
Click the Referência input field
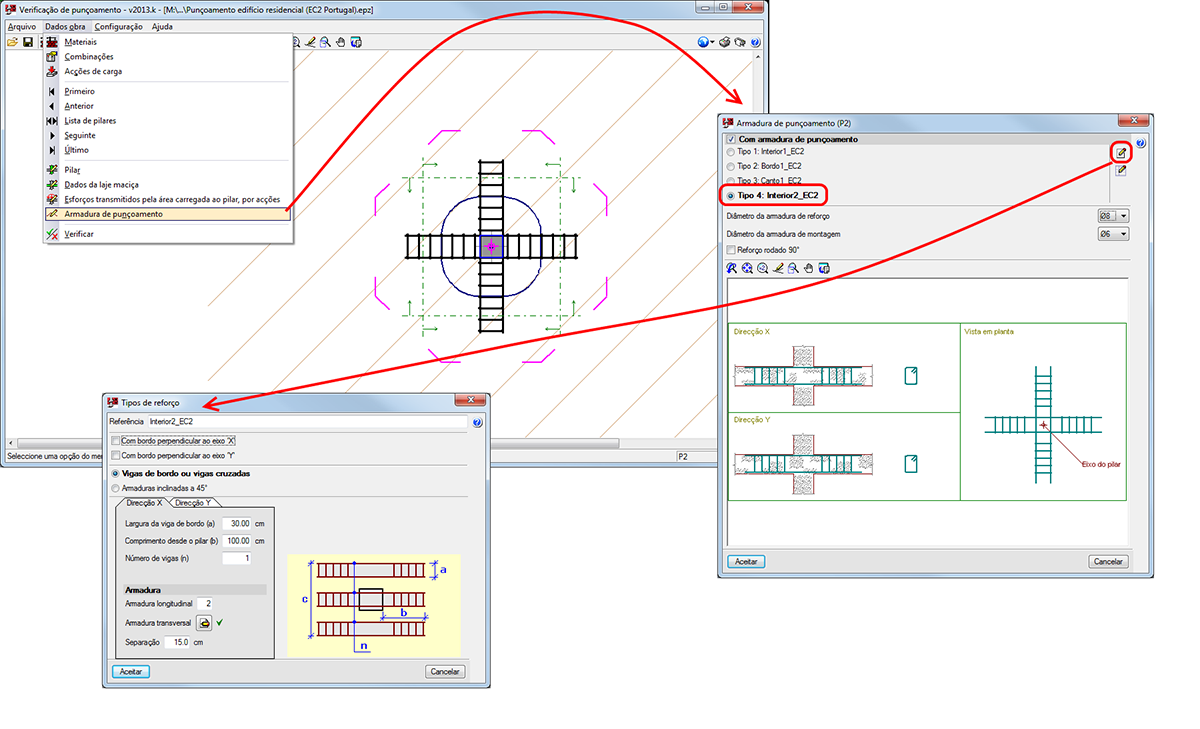click(x=307, y=423)
